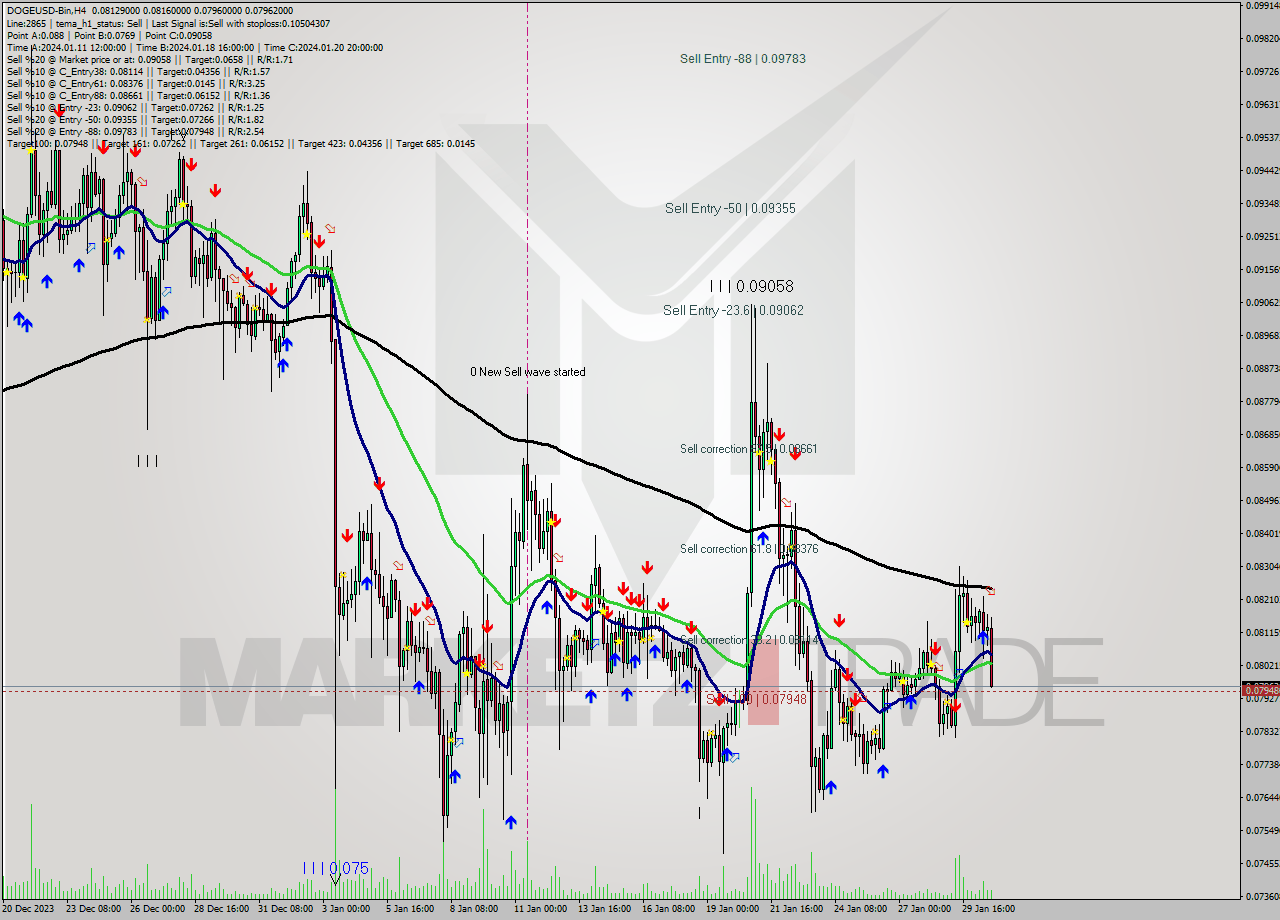Image resolution: width=1280 pixels, height=920 pixels.
Task: Select the 'Line:2865 | tema_h1_status: Sell' info line
Action: coord(168,23)
